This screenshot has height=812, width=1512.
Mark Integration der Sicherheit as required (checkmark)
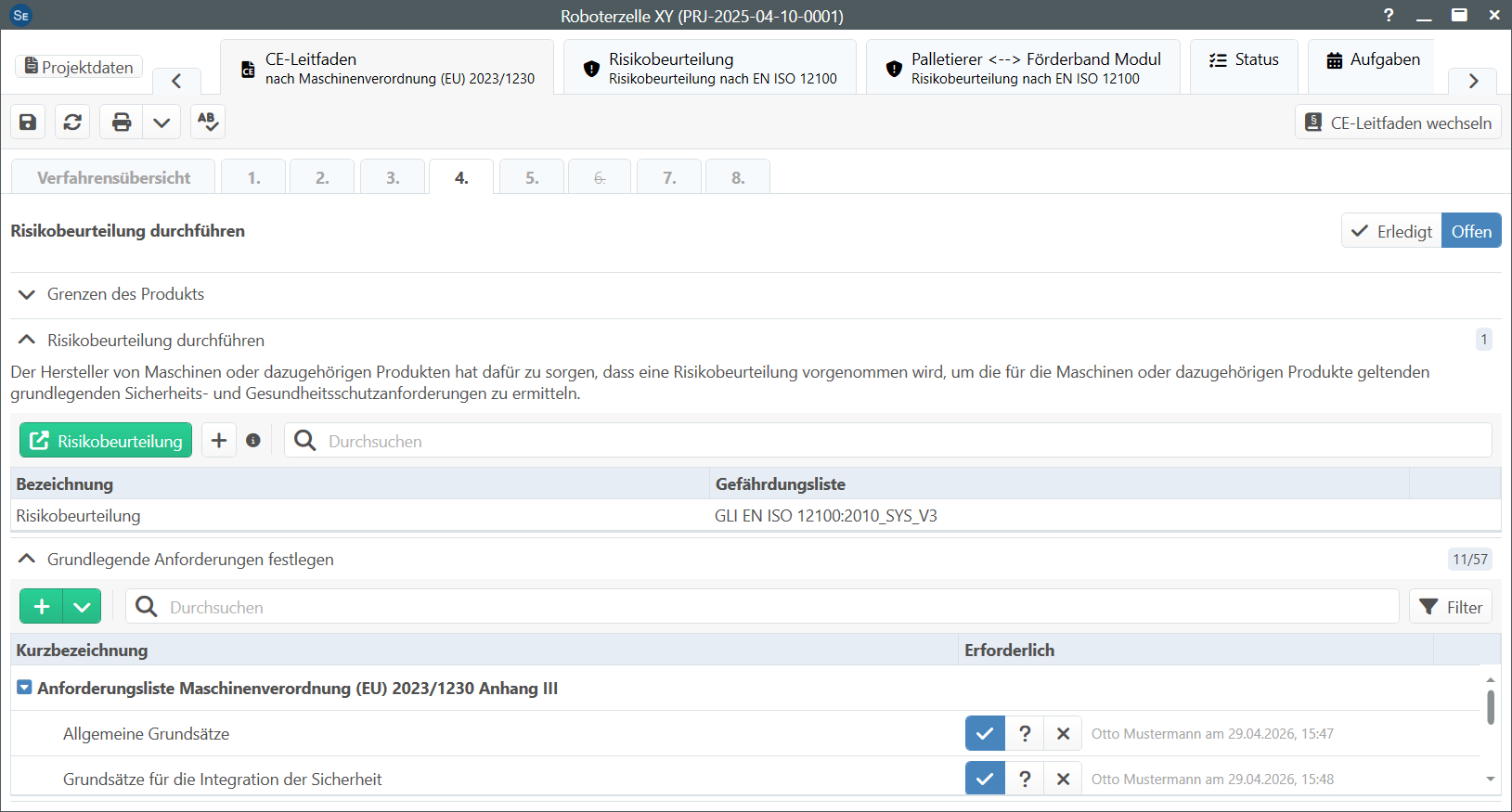point(985,779)
